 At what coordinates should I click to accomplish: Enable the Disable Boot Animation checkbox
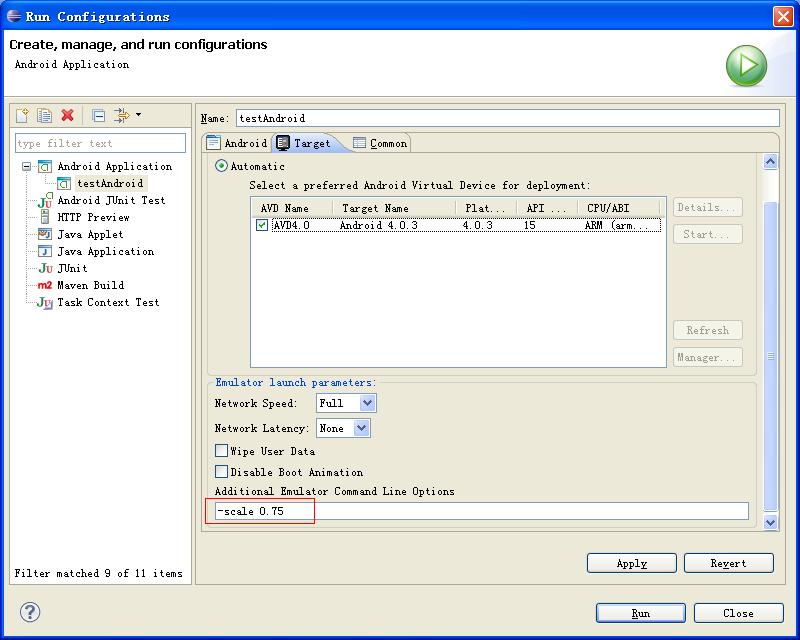coord(221,472)
